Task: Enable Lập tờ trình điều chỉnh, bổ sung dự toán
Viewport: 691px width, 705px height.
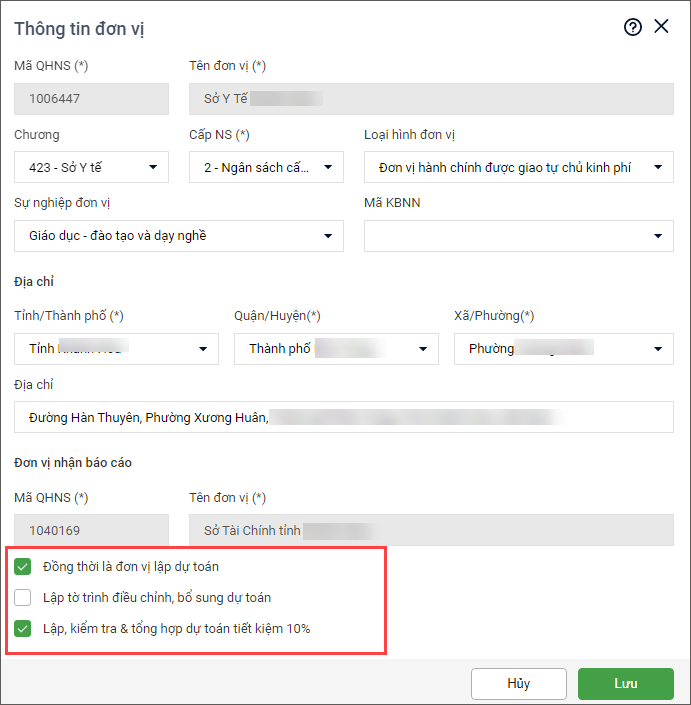Action: tap(23, 598)
